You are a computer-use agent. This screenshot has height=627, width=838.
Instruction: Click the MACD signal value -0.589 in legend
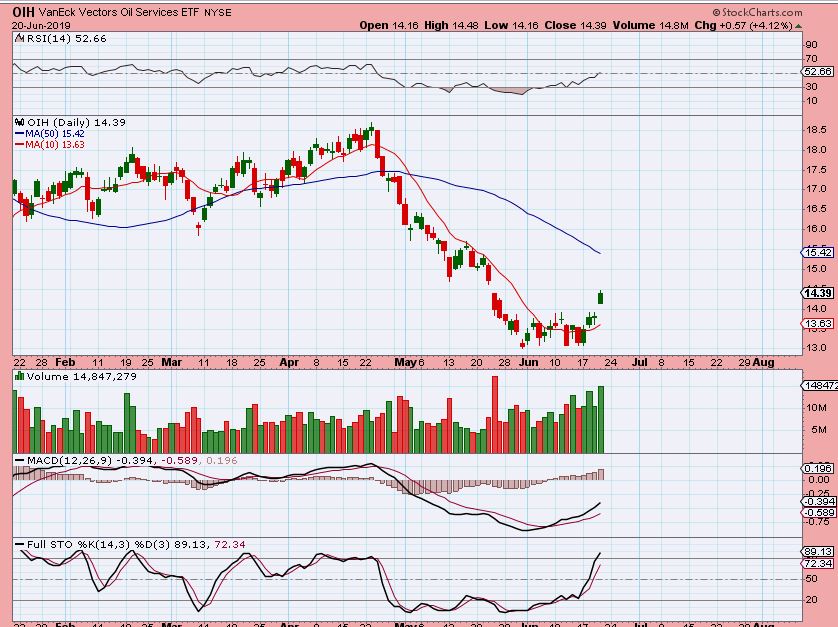tap(181, 460)
